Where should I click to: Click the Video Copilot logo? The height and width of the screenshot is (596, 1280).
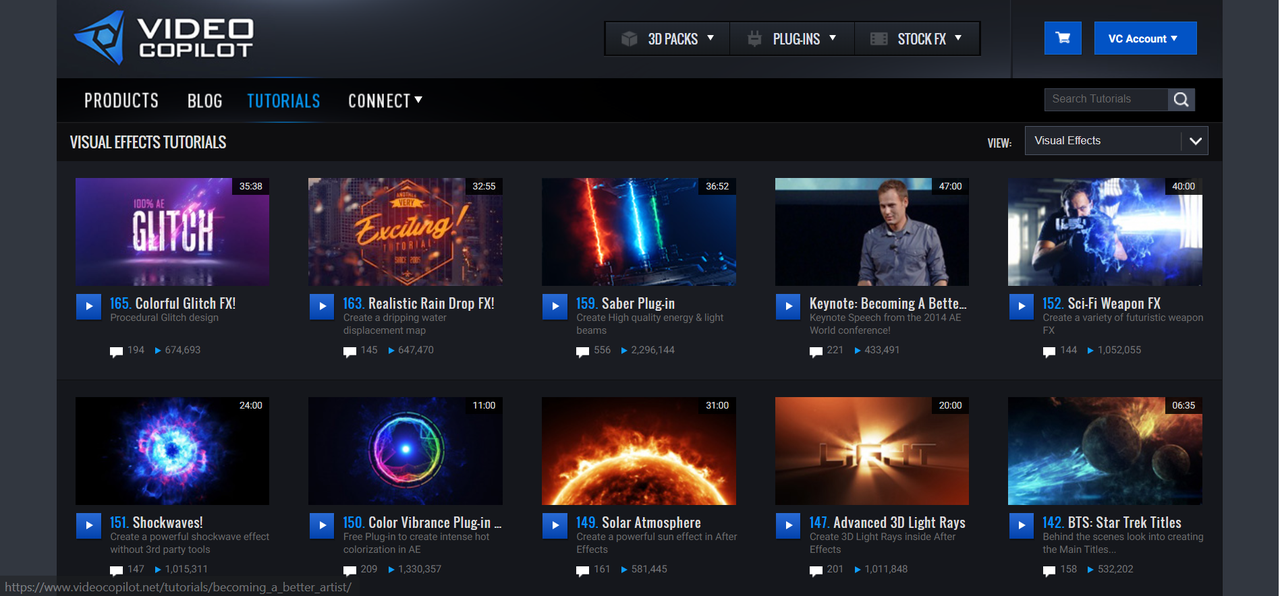pyautogui.click(x=163, y=38)
